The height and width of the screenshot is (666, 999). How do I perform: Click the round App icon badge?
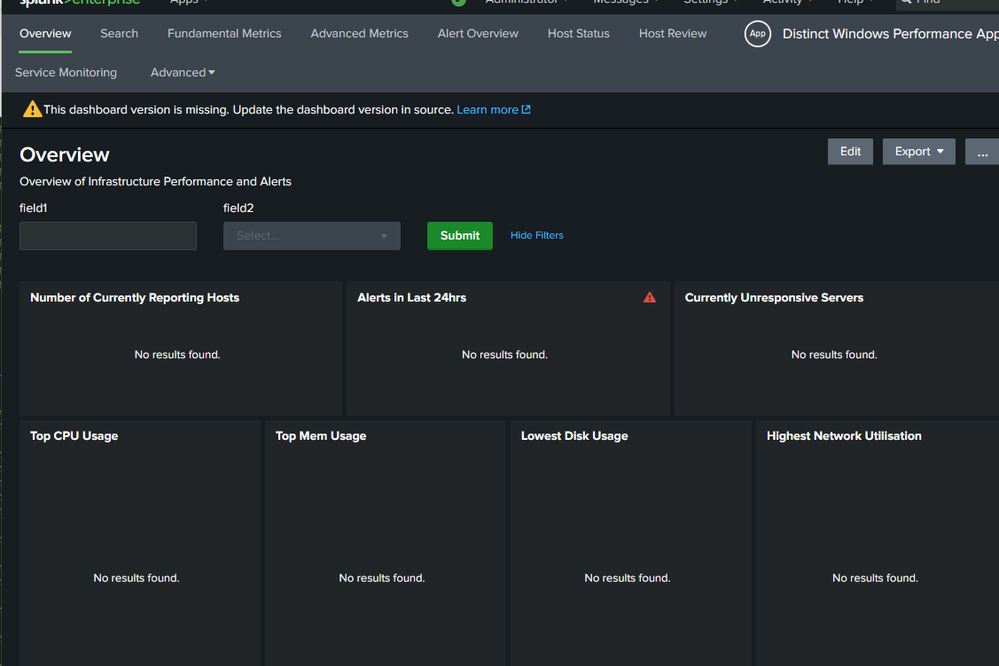click(x=758, y=34)
